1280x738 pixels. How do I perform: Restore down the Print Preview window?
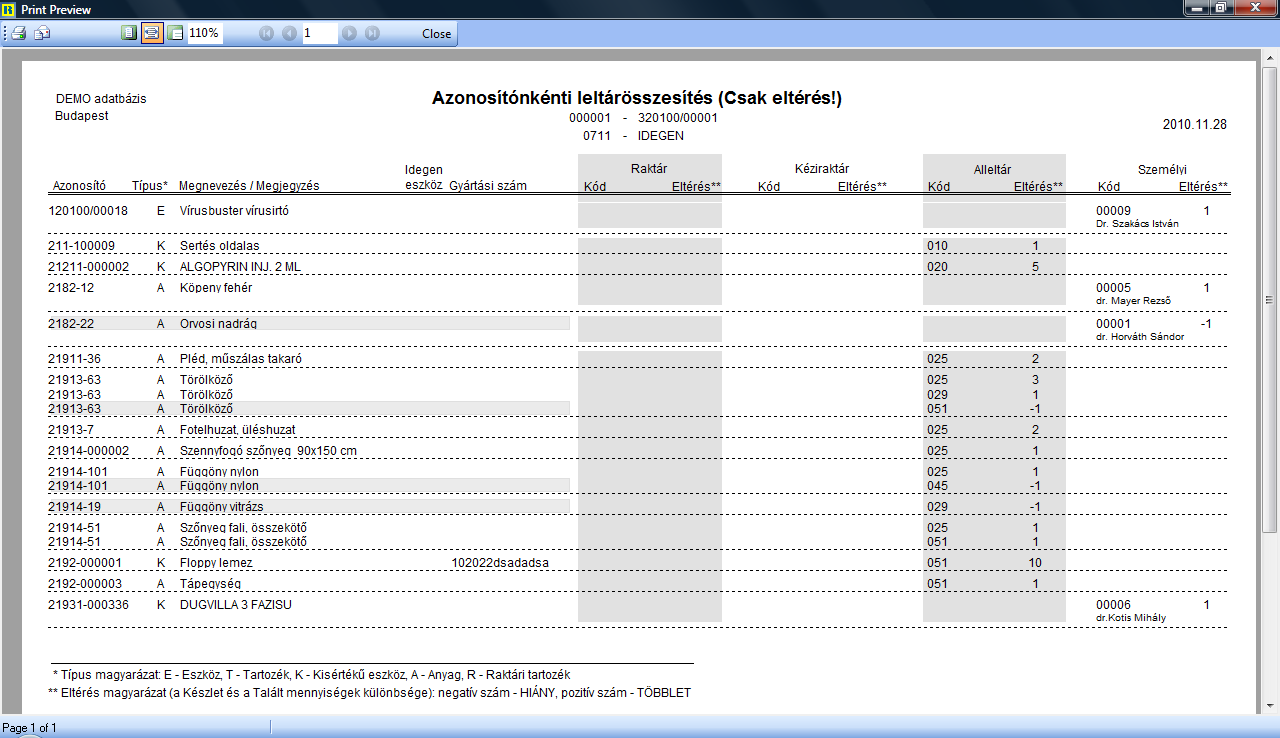(x=1220, y=8)
